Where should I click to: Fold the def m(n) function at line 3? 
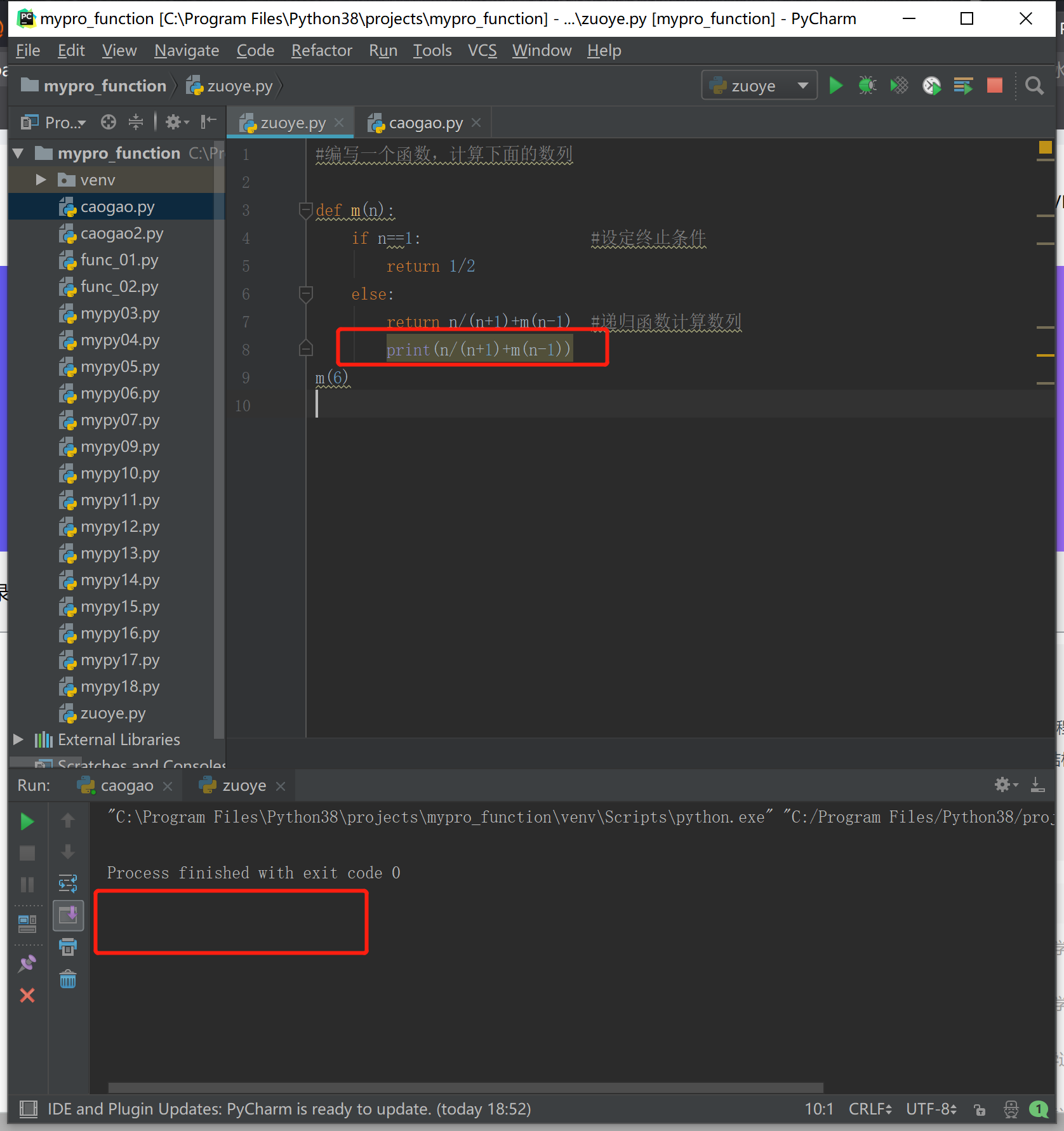point(305,210)
